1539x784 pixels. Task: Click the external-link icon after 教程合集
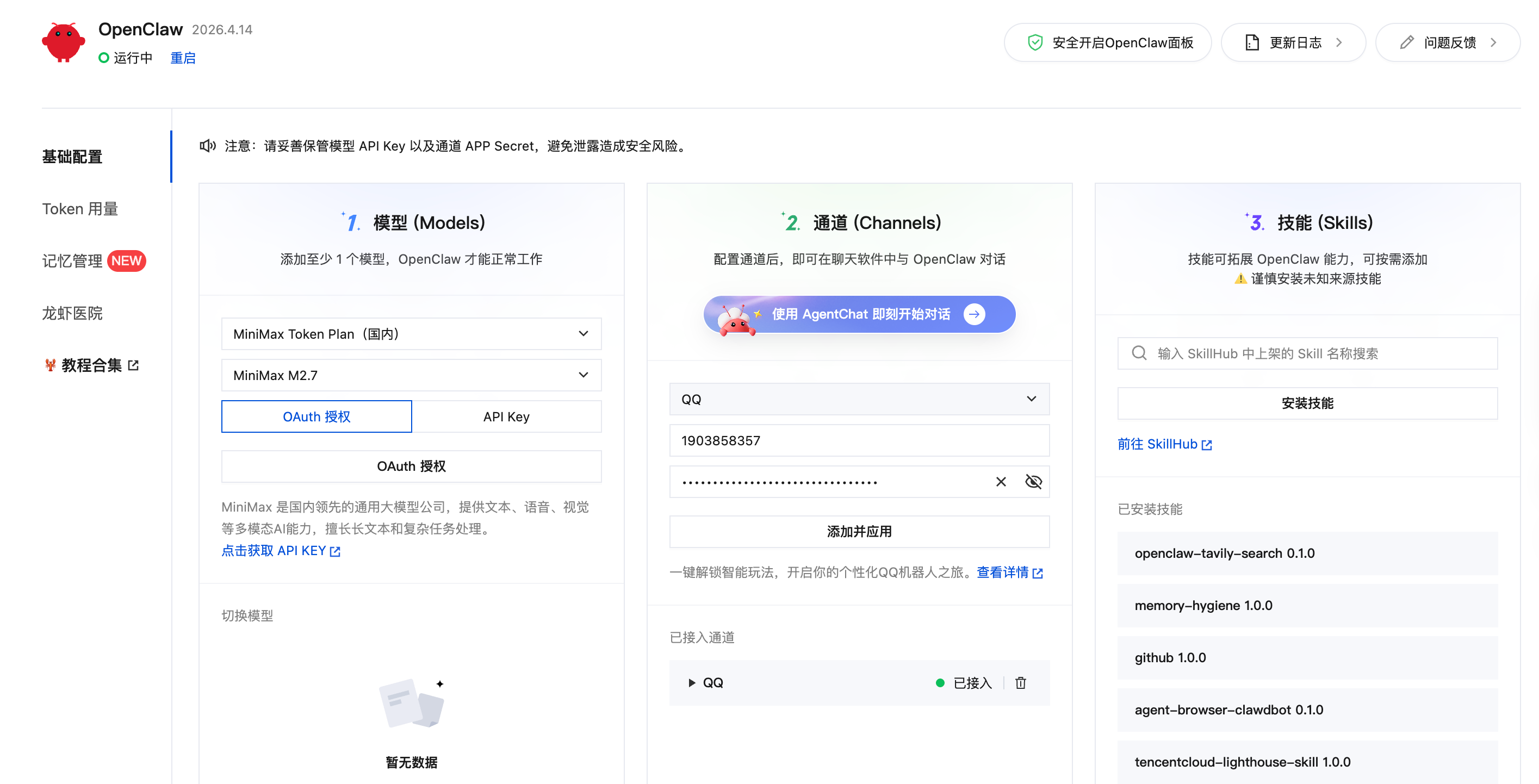[133, 365]
